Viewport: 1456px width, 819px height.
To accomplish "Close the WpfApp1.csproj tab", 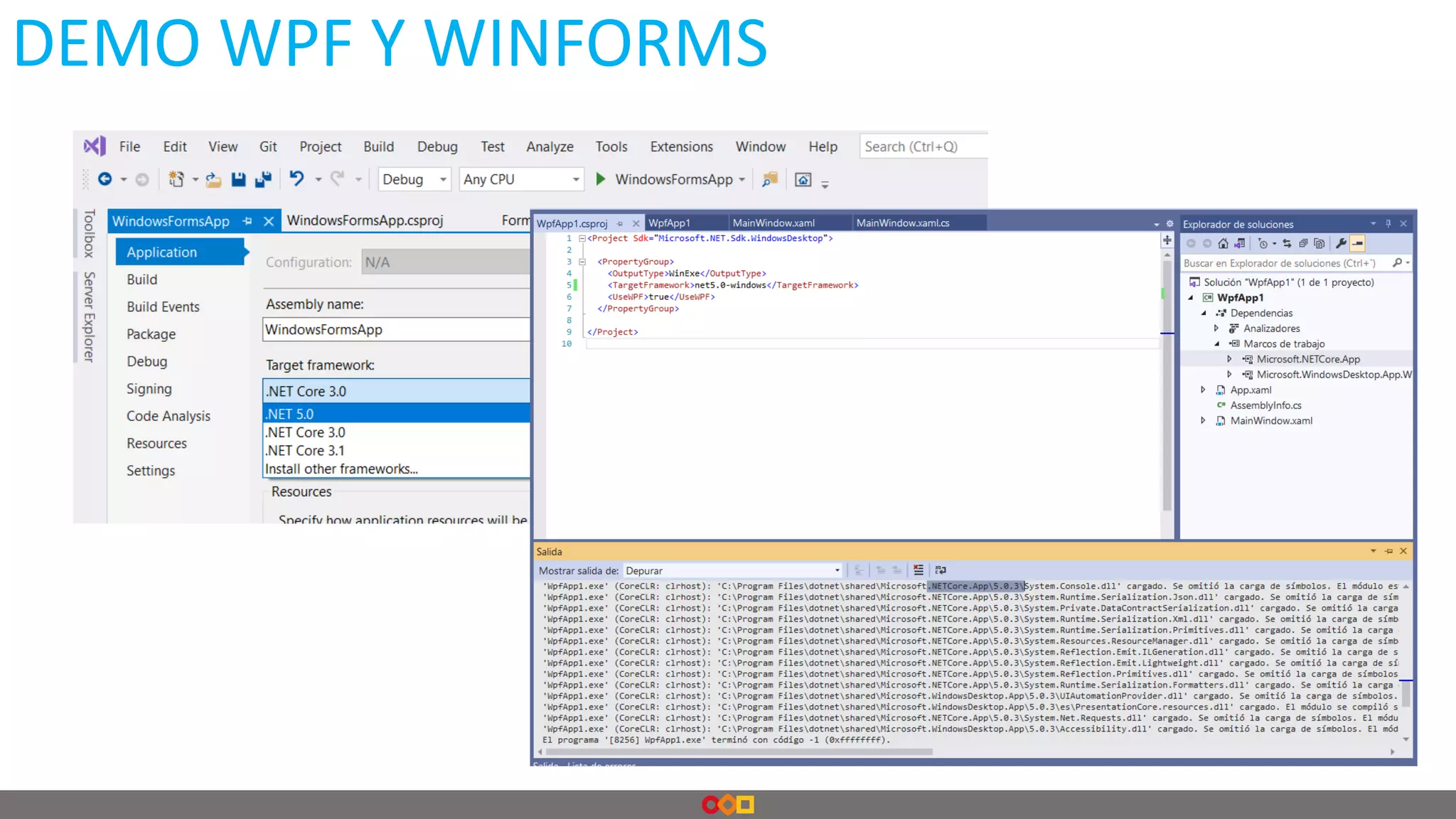I will [x=636, y=224].
